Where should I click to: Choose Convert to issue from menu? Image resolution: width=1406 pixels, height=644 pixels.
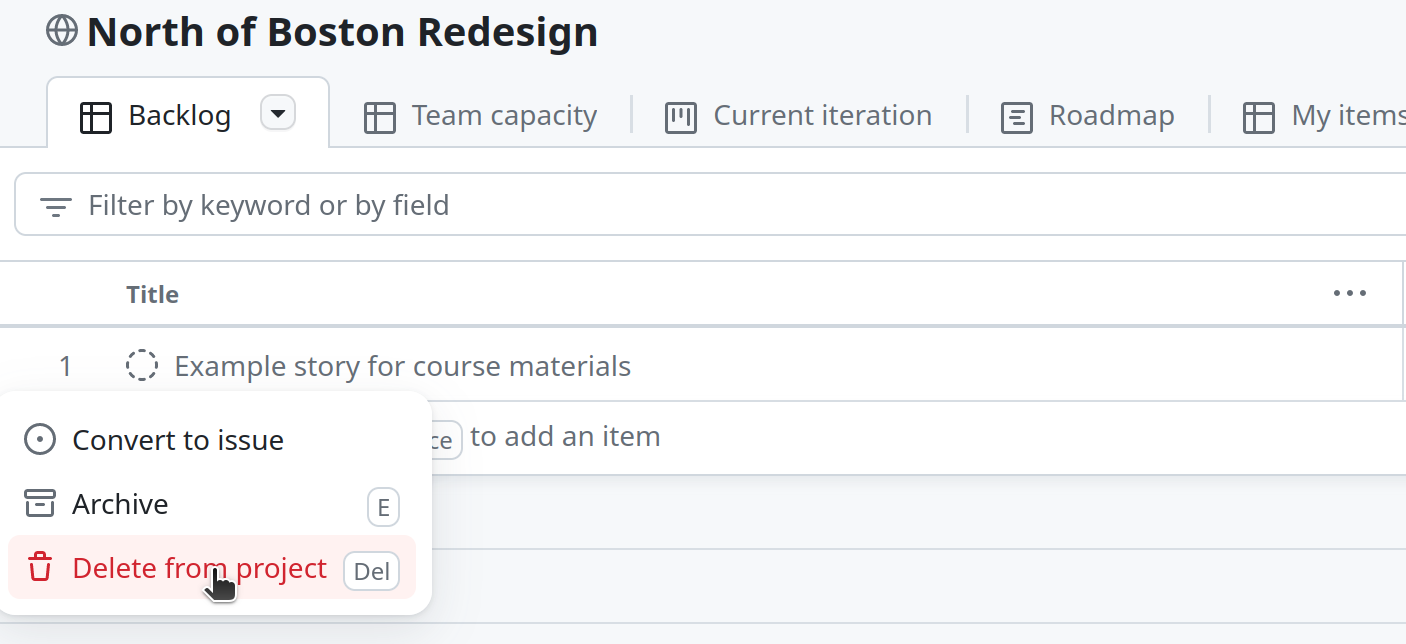[x=178, y=440]
